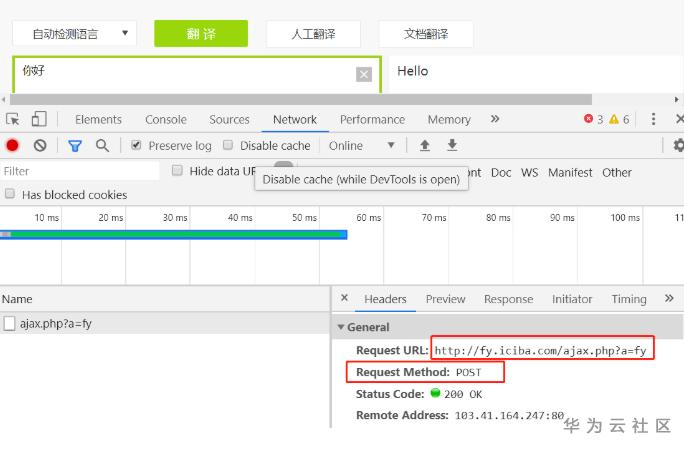Switch to the Console tab
This screenshot has height=451, width=684.
pos(166,120)
